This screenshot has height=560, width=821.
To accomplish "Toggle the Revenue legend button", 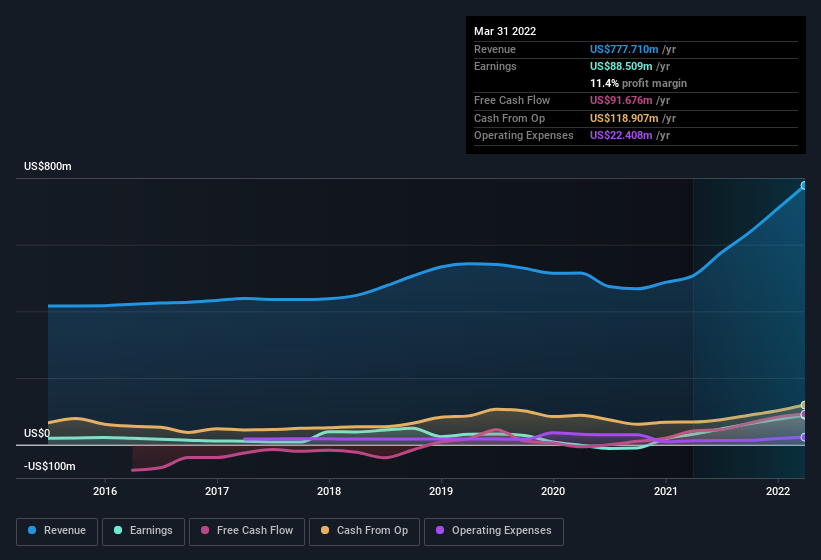I will (x=57, y=531).
